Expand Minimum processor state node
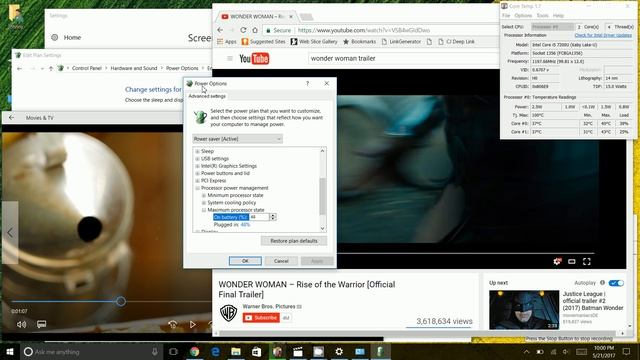 [x=204, y=196]
